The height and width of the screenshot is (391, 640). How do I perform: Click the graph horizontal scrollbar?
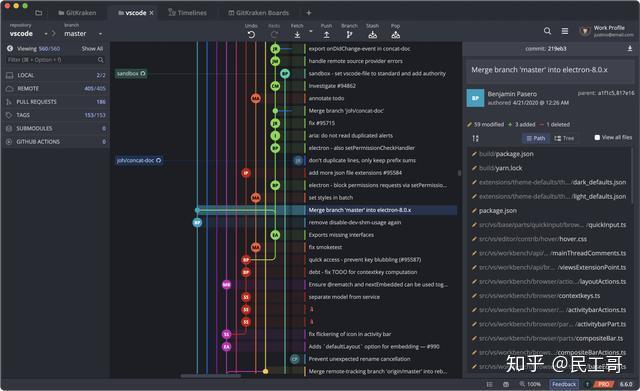click(x=210, y=376)
